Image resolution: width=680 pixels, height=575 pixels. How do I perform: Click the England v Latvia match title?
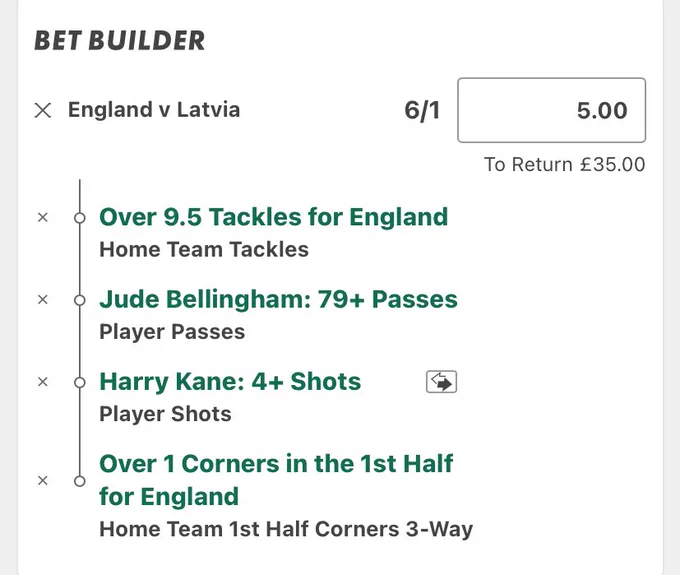154,110
